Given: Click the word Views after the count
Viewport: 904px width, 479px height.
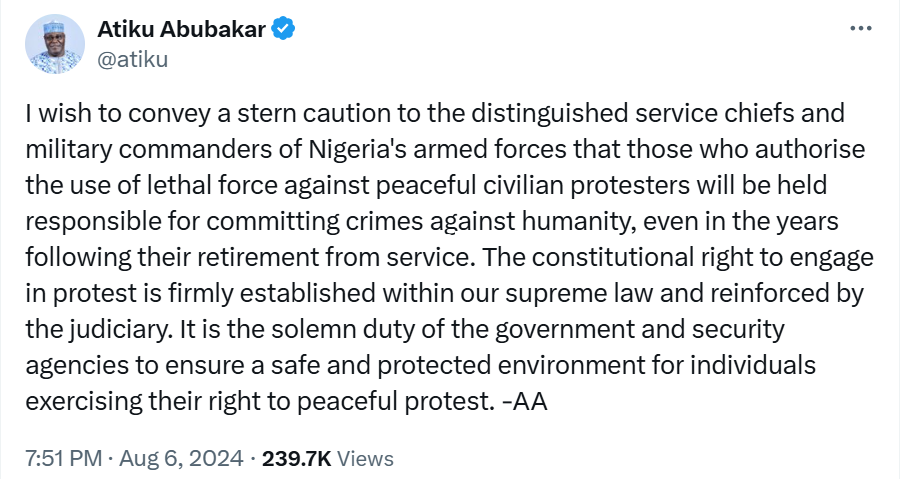Looking at the screenshot, I should [x=365, y=459].
